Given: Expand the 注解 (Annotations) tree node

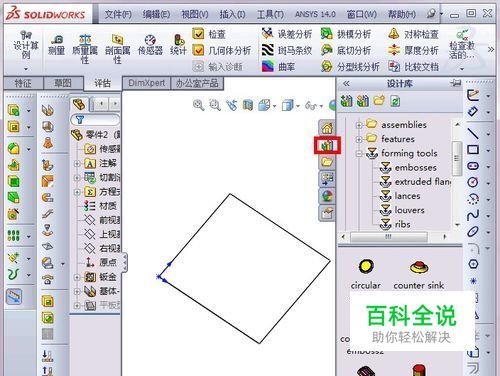Looking at the screenshot, I should tap(77, 164).
